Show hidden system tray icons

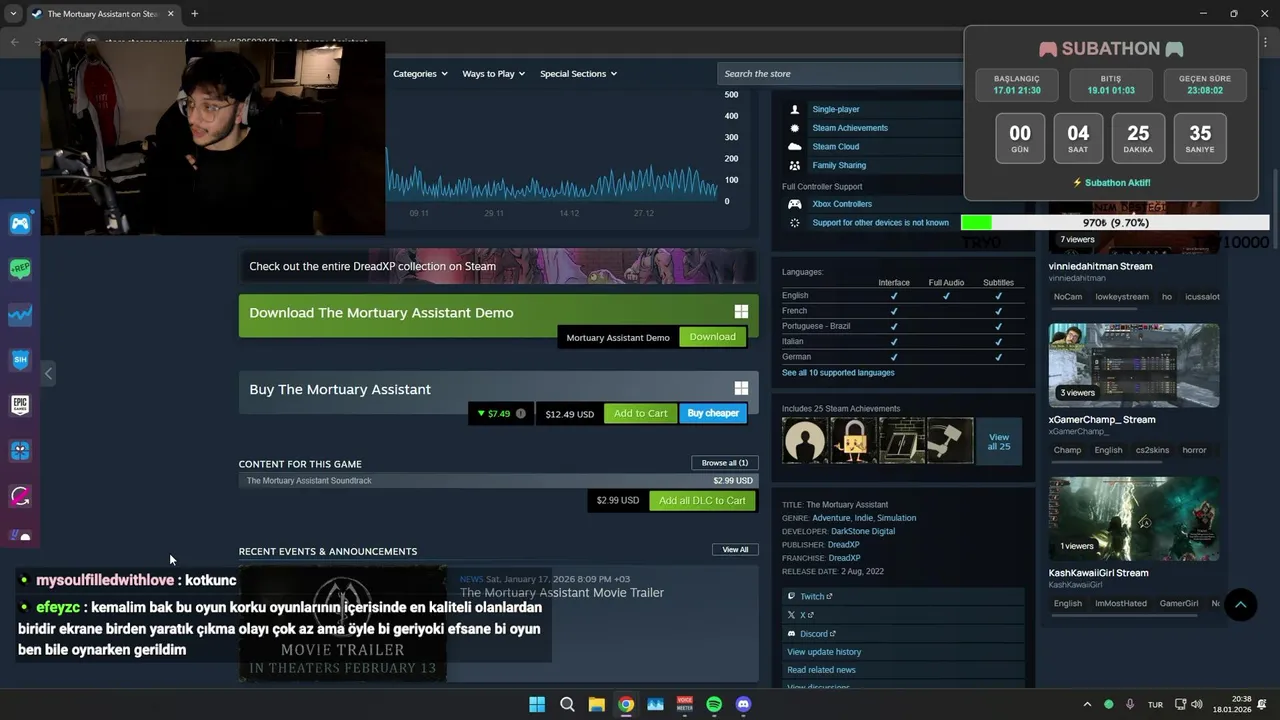tap(1087, 704)
